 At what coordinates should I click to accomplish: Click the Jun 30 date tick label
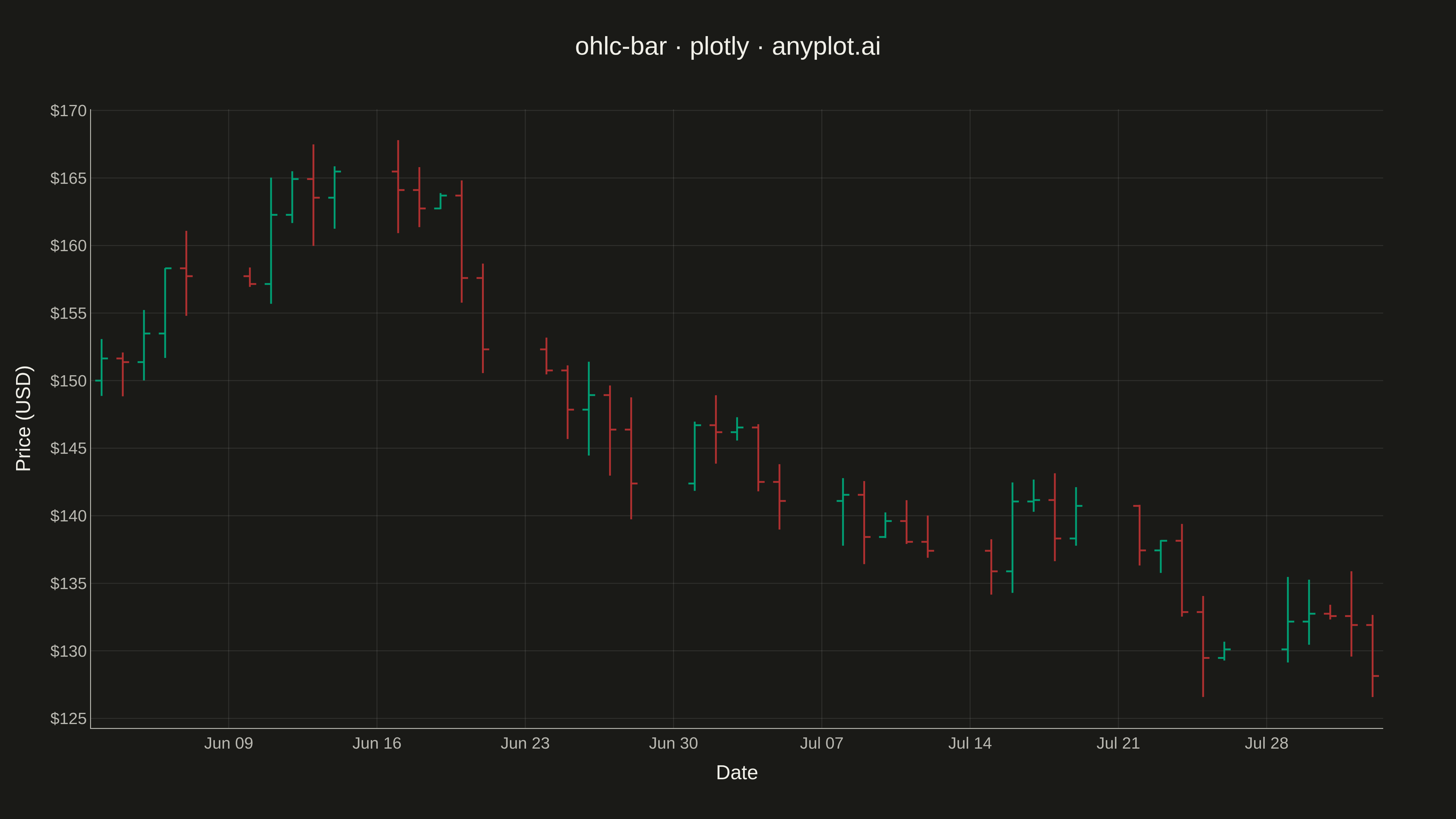673,743
